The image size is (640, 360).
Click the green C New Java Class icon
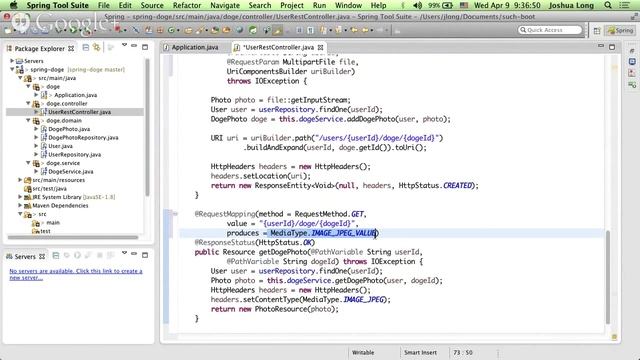[x=171, y=30]
